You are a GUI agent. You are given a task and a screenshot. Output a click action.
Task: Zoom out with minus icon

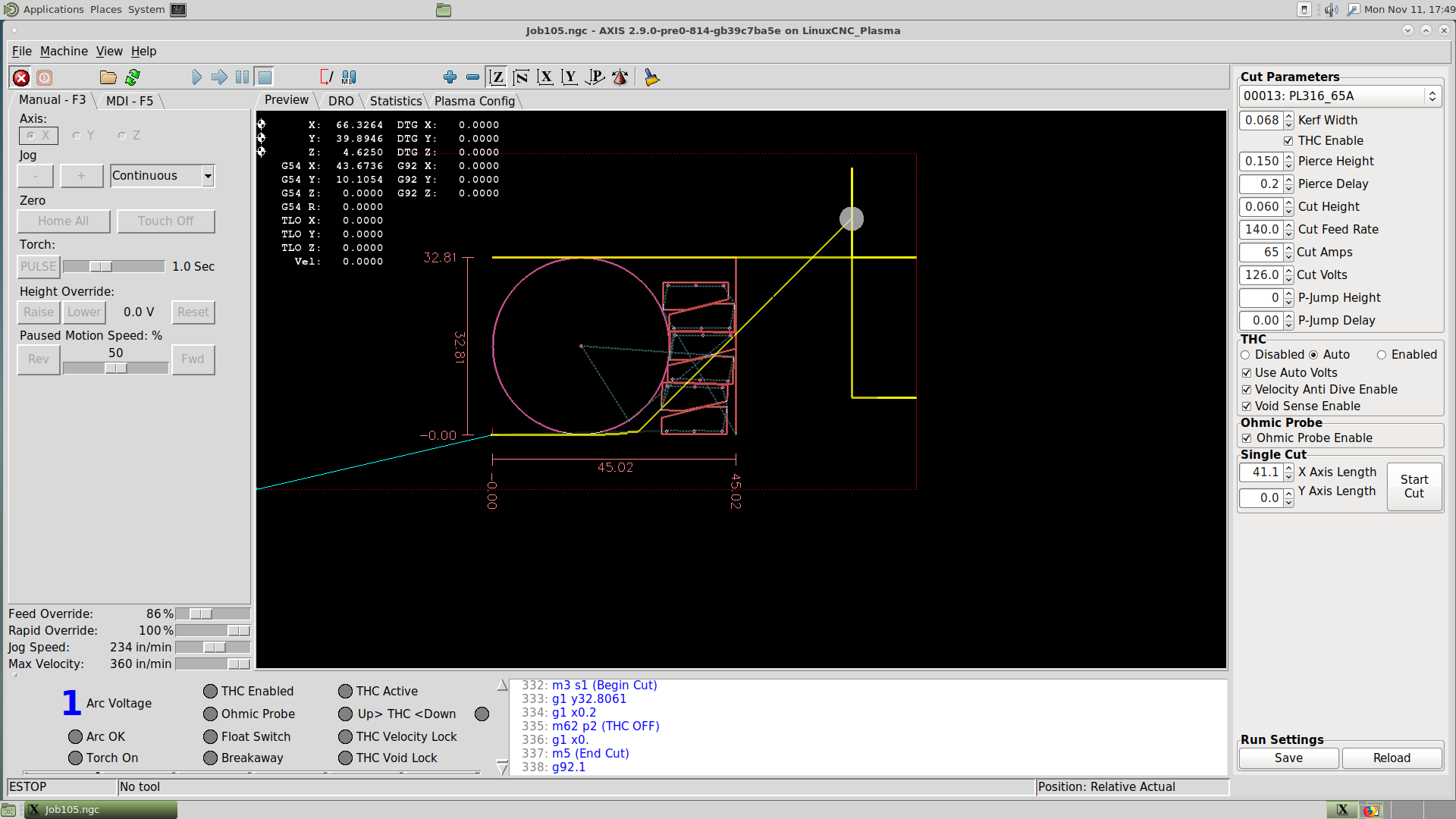472,77
